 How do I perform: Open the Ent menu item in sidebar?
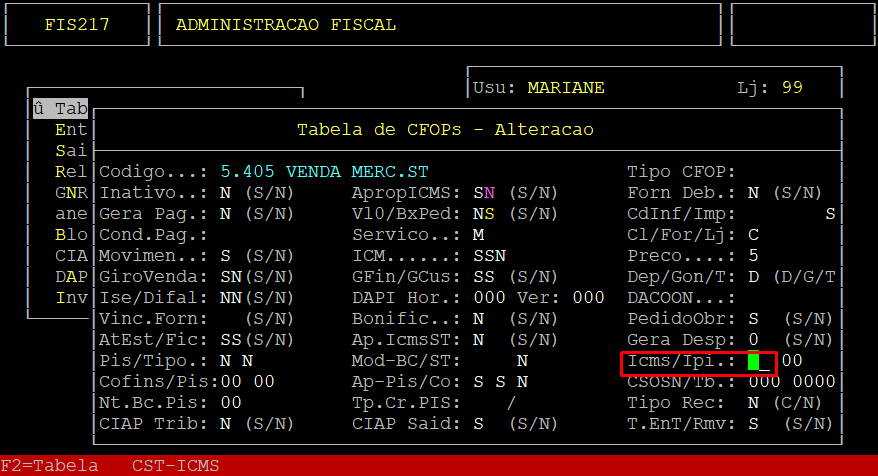71,130
